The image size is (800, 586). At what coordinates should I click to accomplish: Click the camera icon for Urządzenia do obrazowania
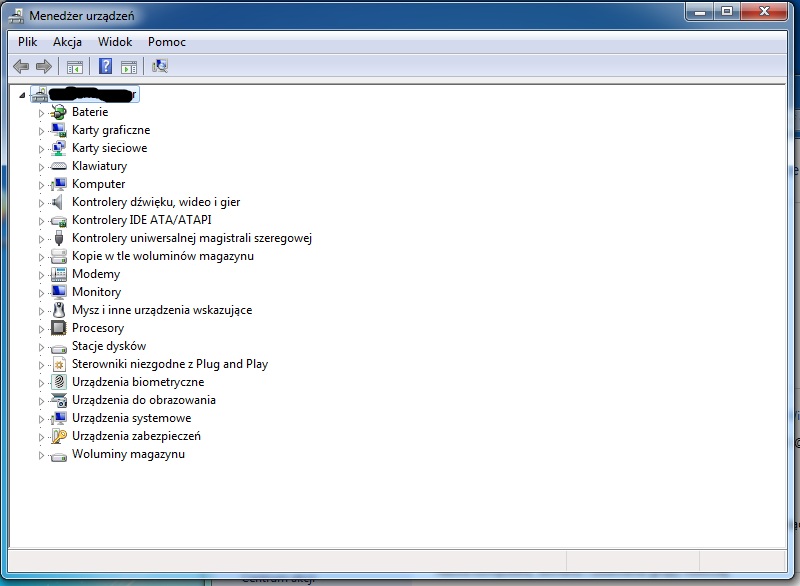point(59,400)
